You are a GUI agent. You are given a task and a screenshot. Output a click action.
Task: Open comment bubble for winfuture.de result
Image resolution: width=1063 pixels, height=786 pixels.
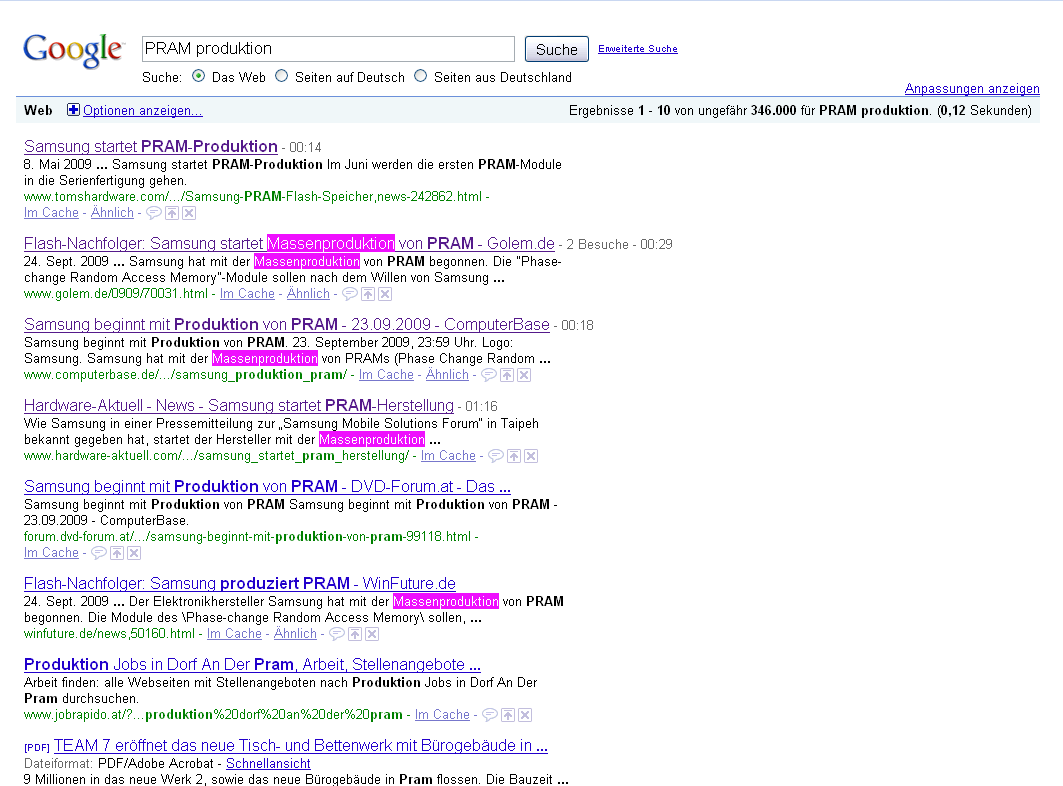tap(337, 634)
